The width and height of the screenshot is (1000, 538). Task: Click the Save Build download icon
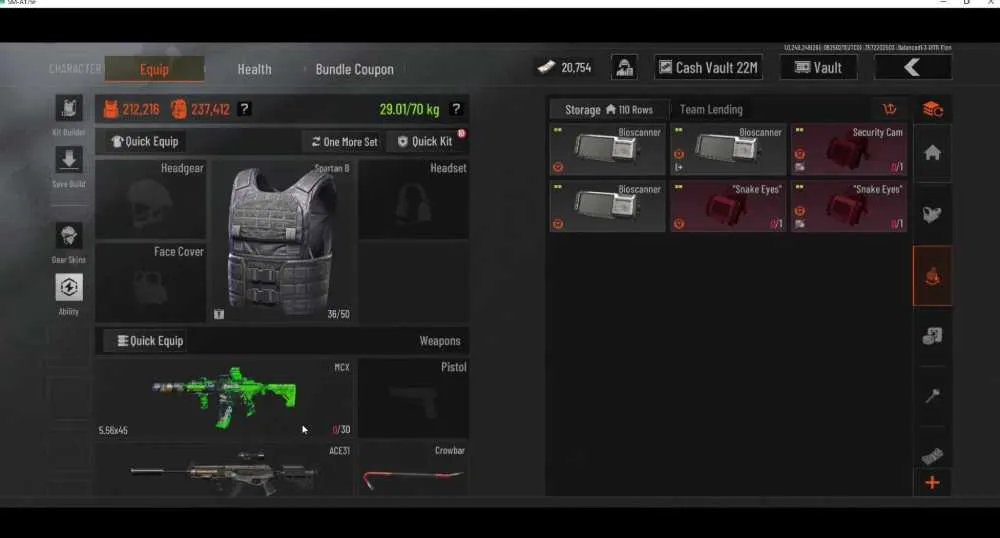tap(69, 160)
